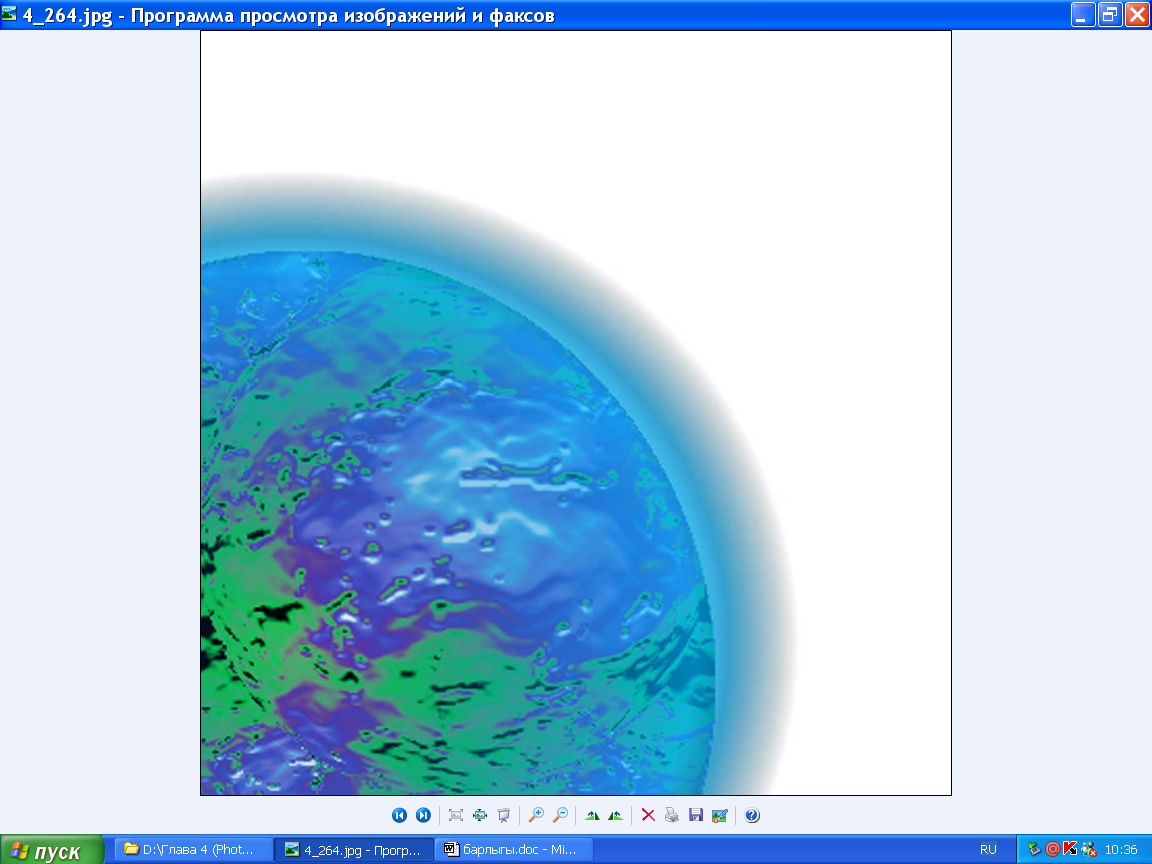Zoom out of the image
The image size is (1152, 864).
point(560,815)
